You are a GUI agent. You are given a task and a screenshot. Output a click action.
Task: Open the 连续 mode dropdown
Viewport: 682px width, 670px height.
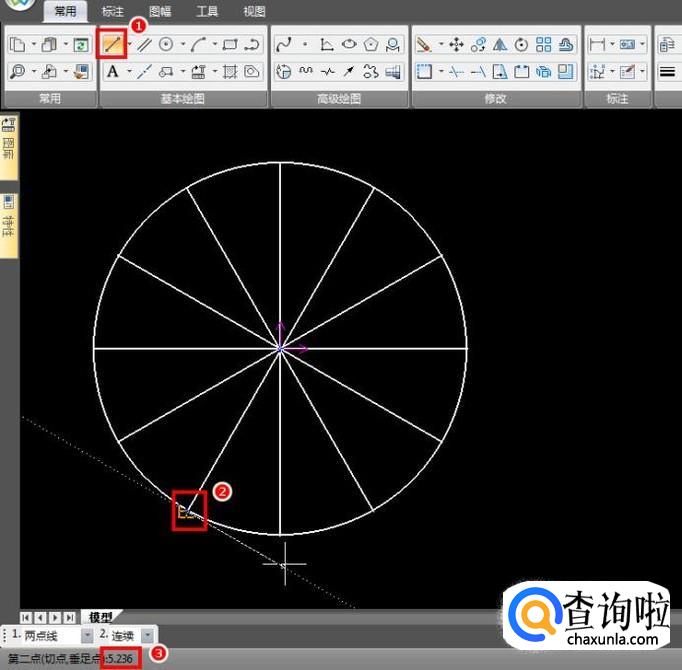click(148, 635)
